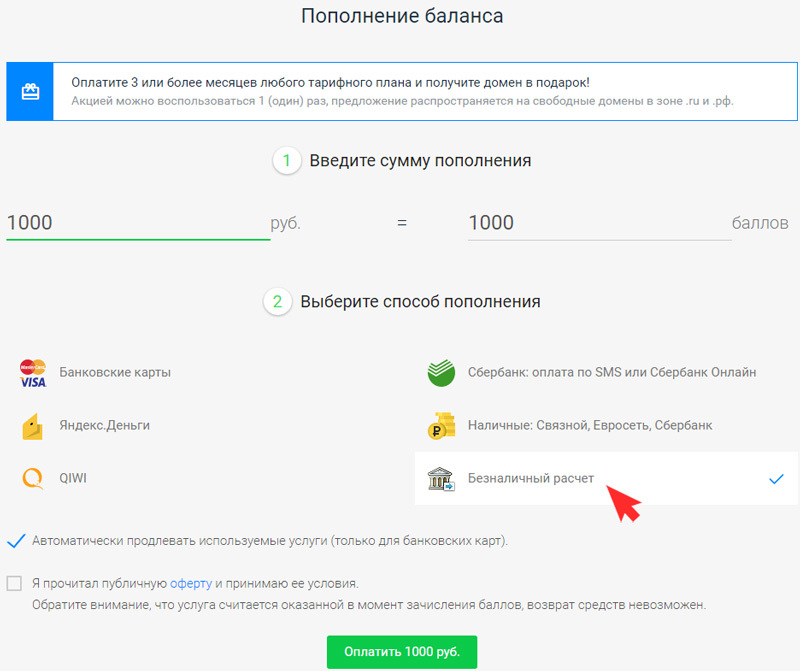Check the public offer acceptance box
800x671 pixels.
click(14, 583)
